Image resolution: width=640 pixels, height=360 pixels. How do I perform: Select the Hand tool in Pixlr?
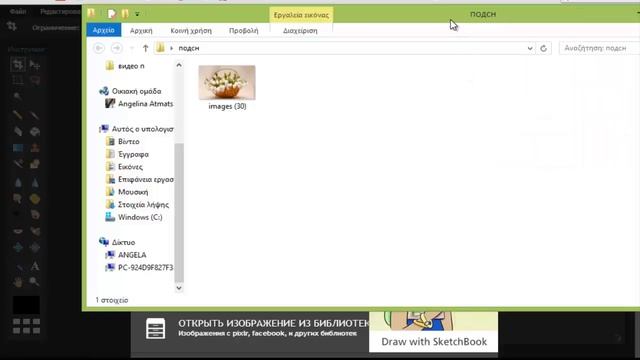click(18, 282)
